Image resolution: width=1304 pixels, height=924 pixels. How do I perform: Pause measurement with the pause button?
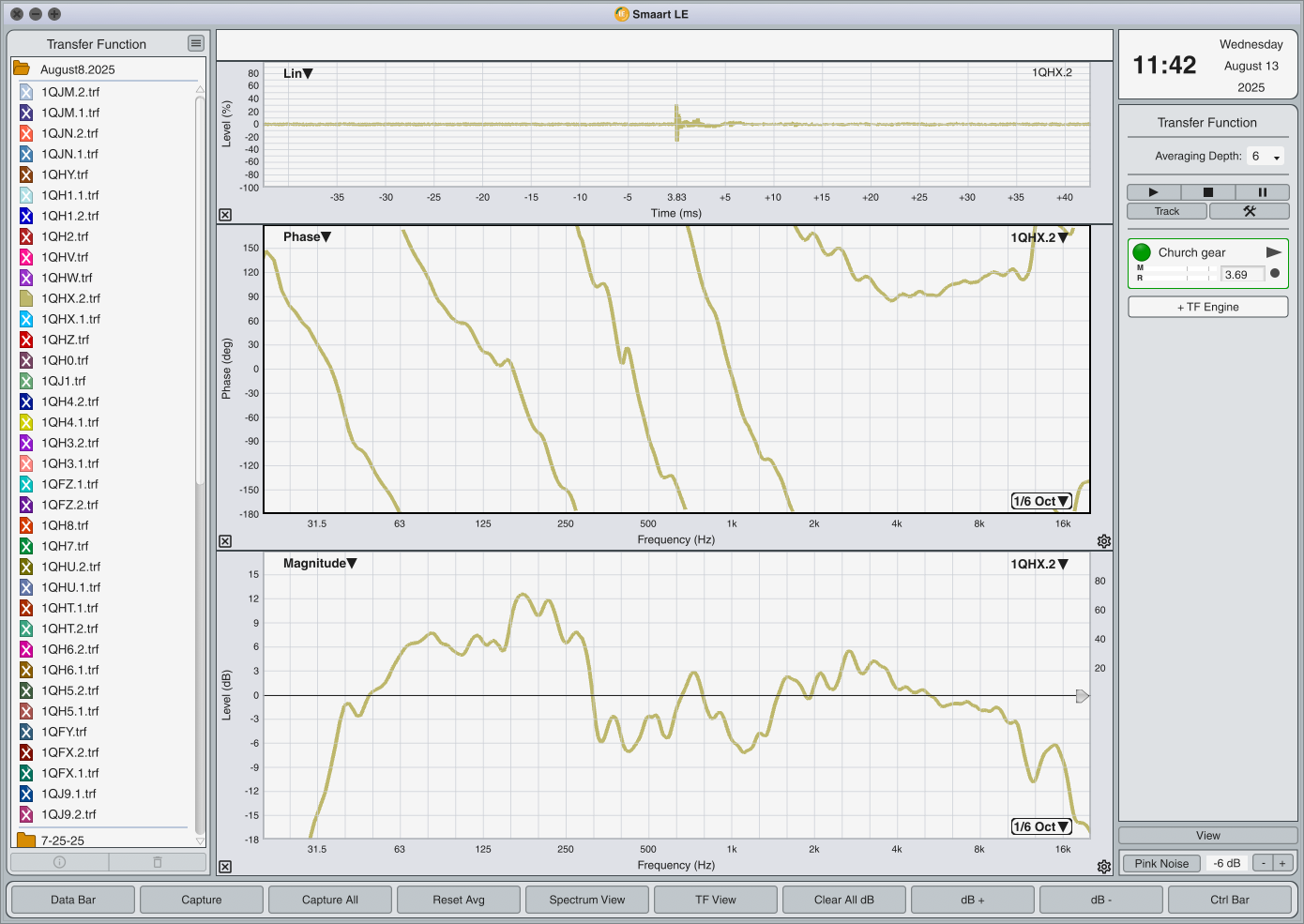pyautogui.click(x=1263, y=191)
